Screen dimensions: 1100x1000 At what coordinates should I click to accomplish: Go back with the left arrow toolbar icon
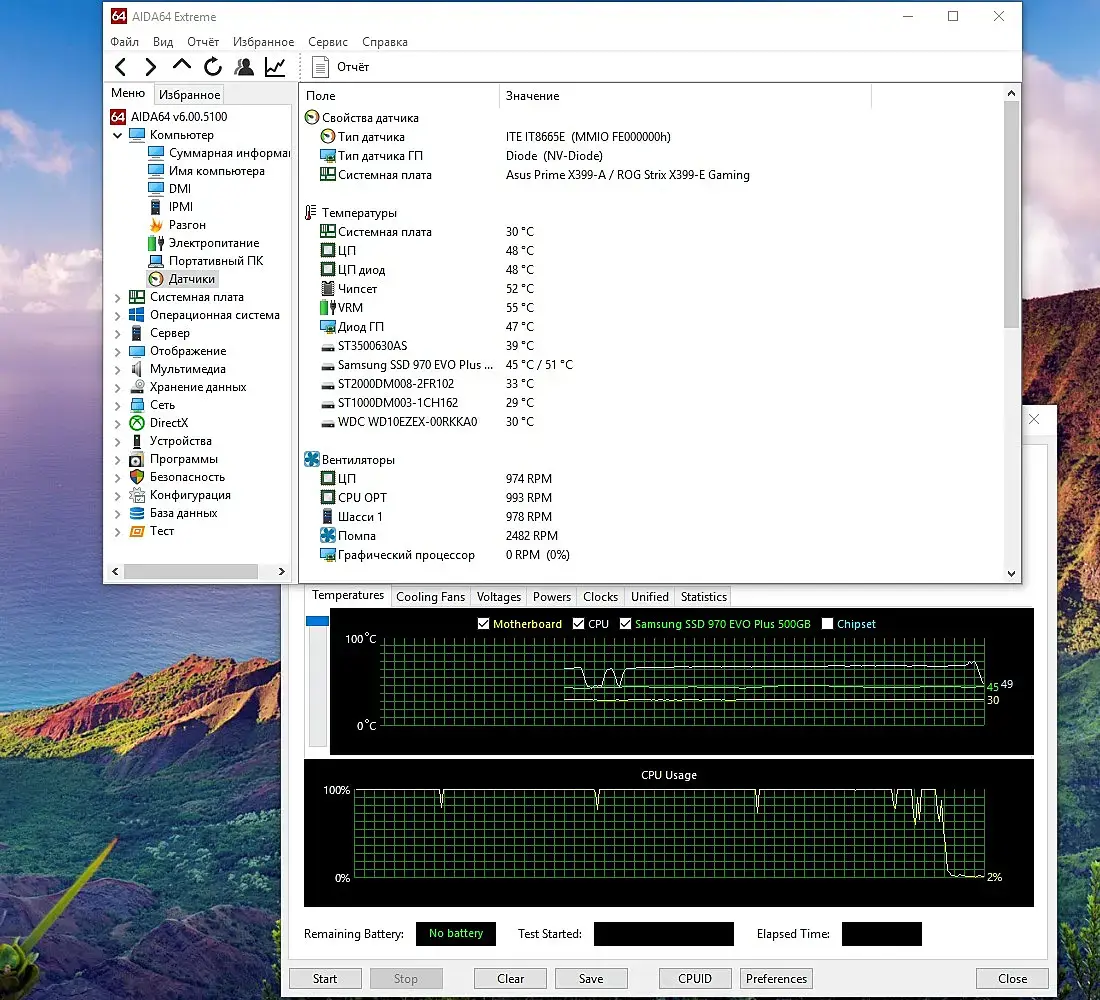pos(121,67)
